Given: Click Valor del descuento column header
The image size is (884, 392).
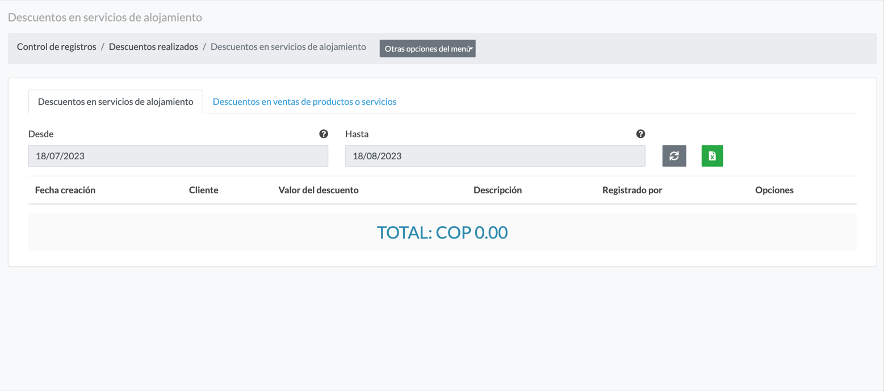Looking at the screenshot, I should 319,190.
